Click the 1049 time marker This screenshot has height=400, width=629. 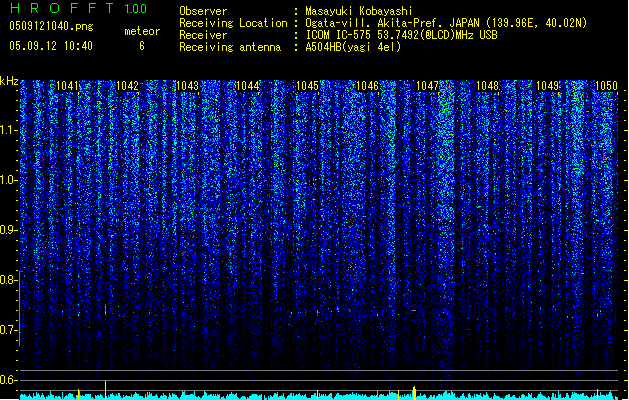tap(548, 86)
